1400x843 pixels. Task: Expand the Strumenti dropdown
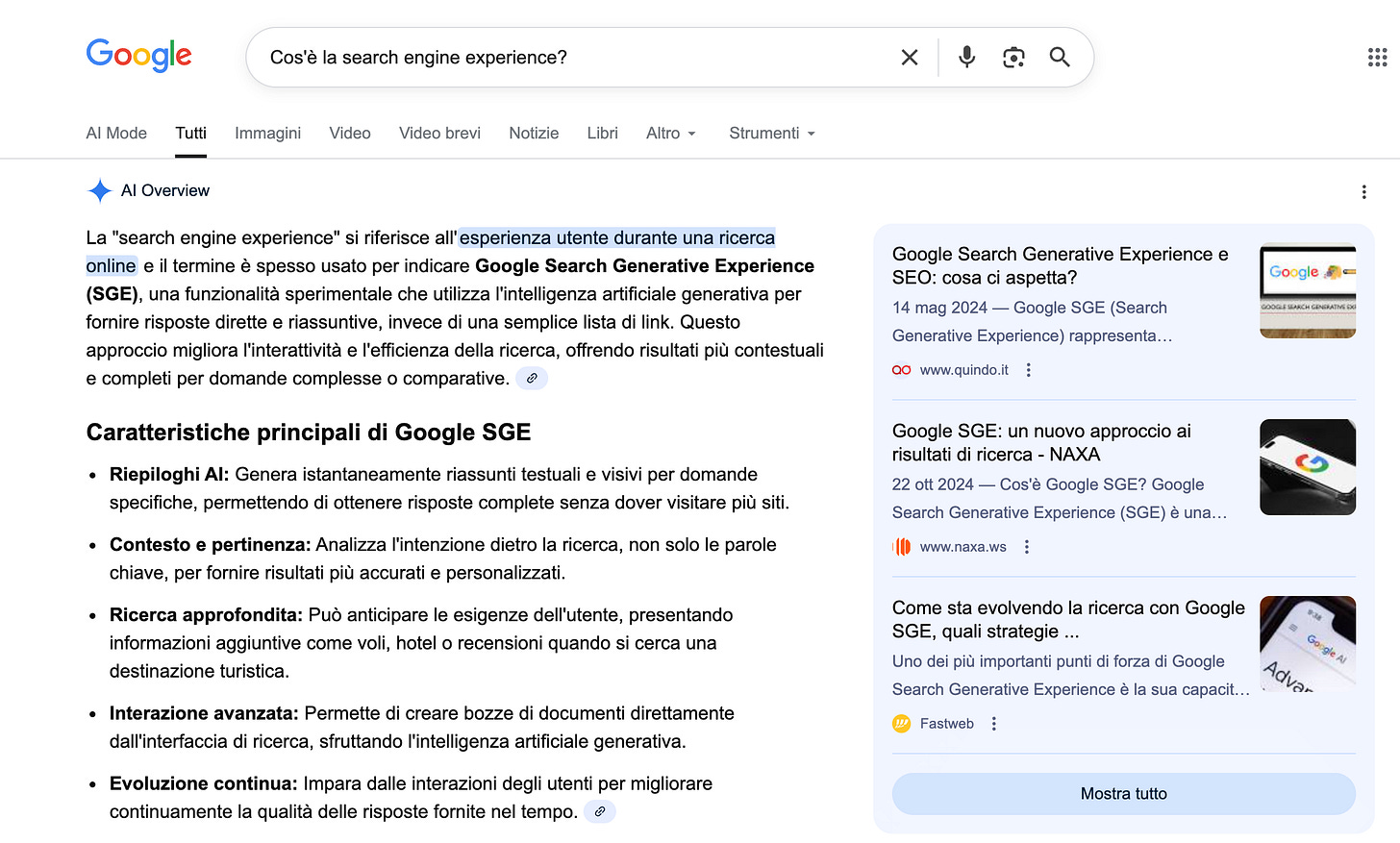[x=772, y=134]
